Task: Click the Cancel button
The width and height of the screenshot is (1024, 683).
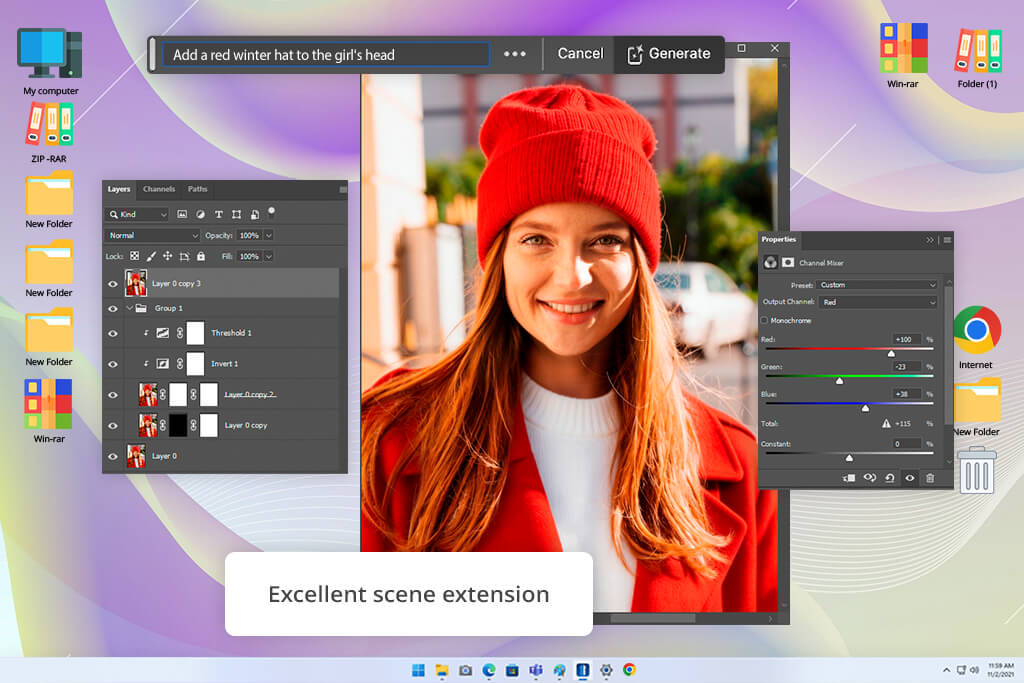Action: tap(580, 54)
